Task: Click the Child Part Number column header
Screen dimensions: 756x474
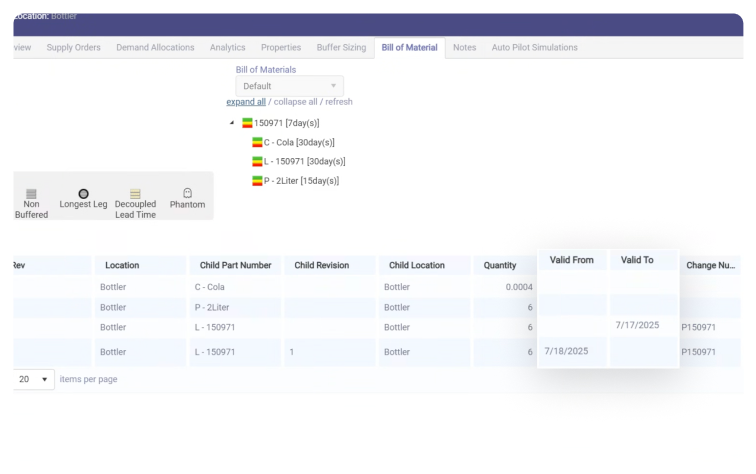Action: (x=233, y=266)
